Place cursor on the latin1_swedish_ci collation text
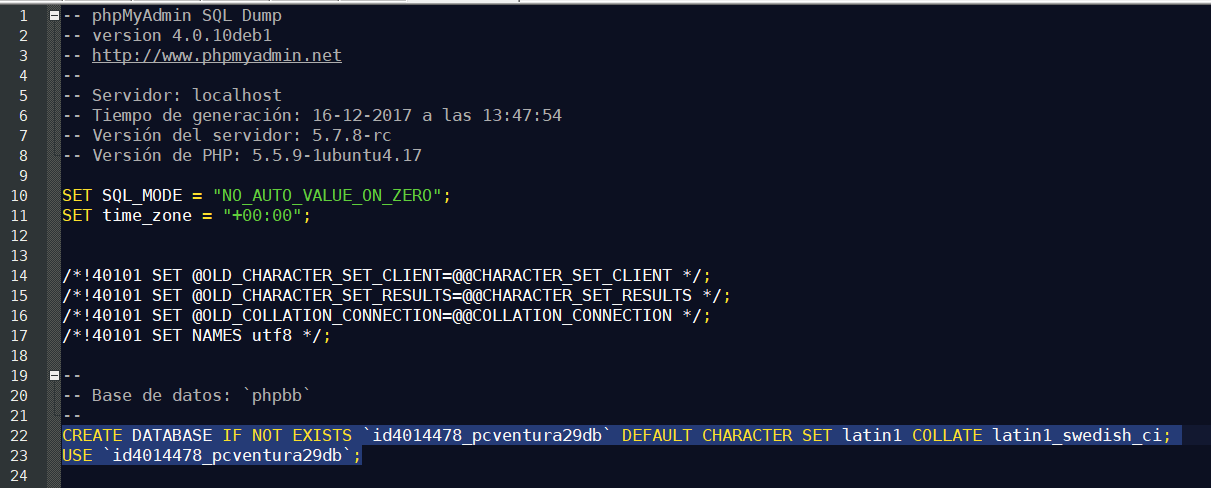The image size is (1211, 488). pos(1077,436)
